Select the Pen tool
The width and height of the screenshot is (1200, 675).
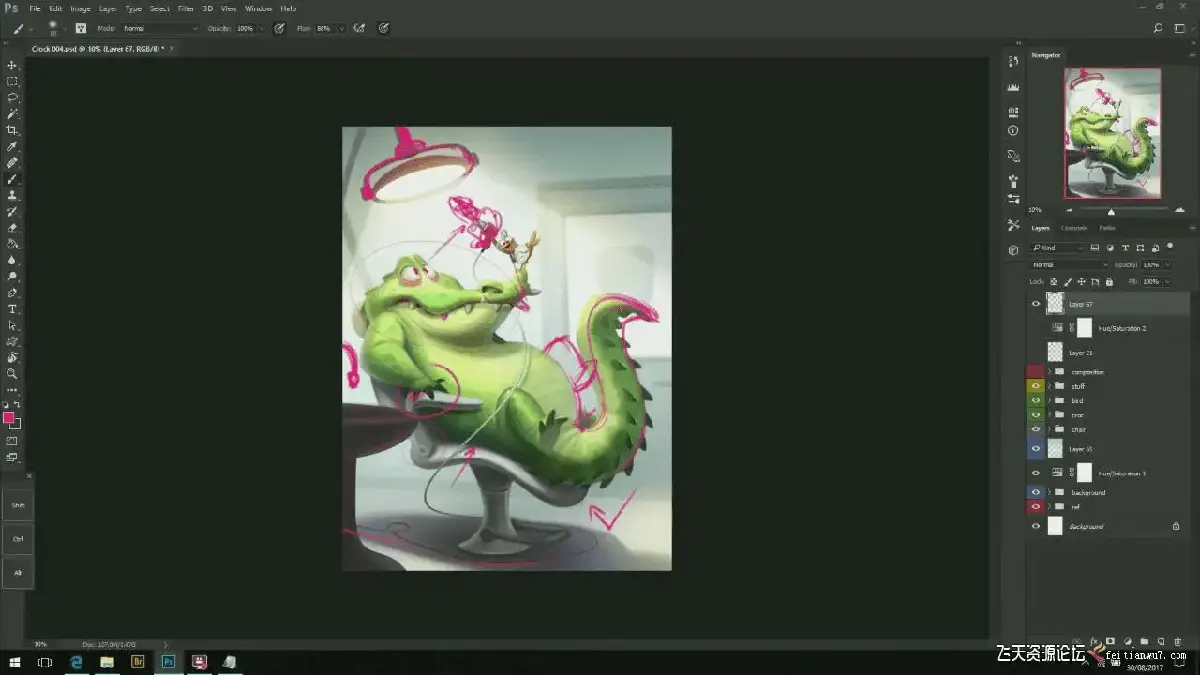12,293
